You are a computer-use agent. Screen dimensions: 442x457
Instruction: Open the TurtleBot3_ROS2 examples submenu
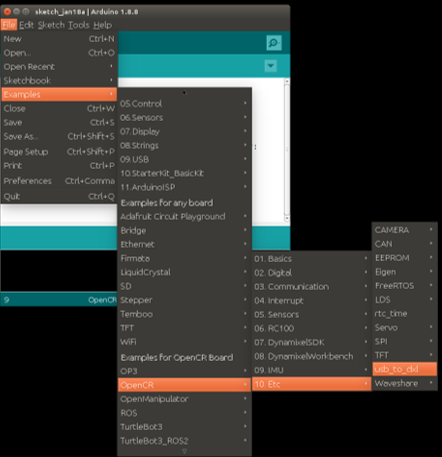pyautogui.click(x=185, y=441)
